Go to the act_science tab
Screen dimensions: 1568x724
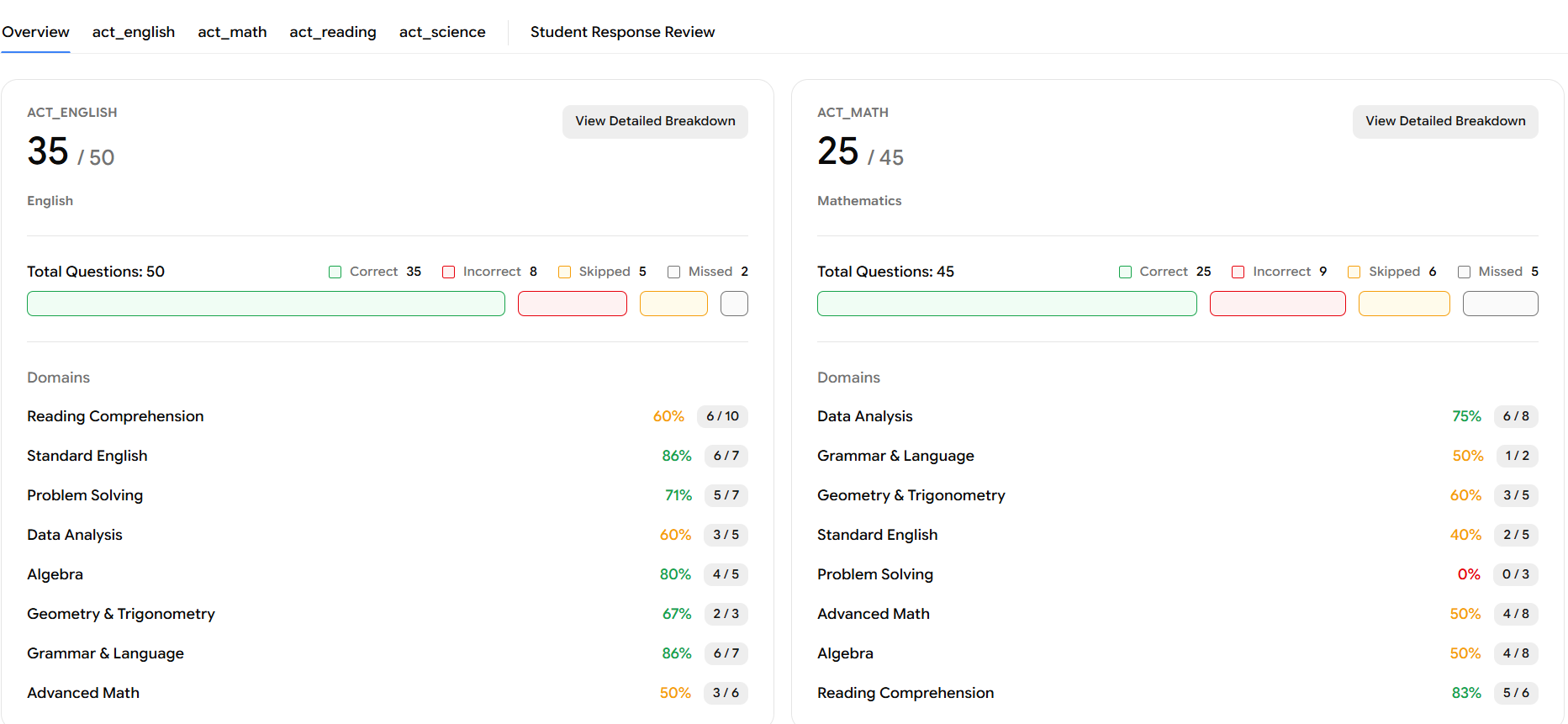point(442,32)
